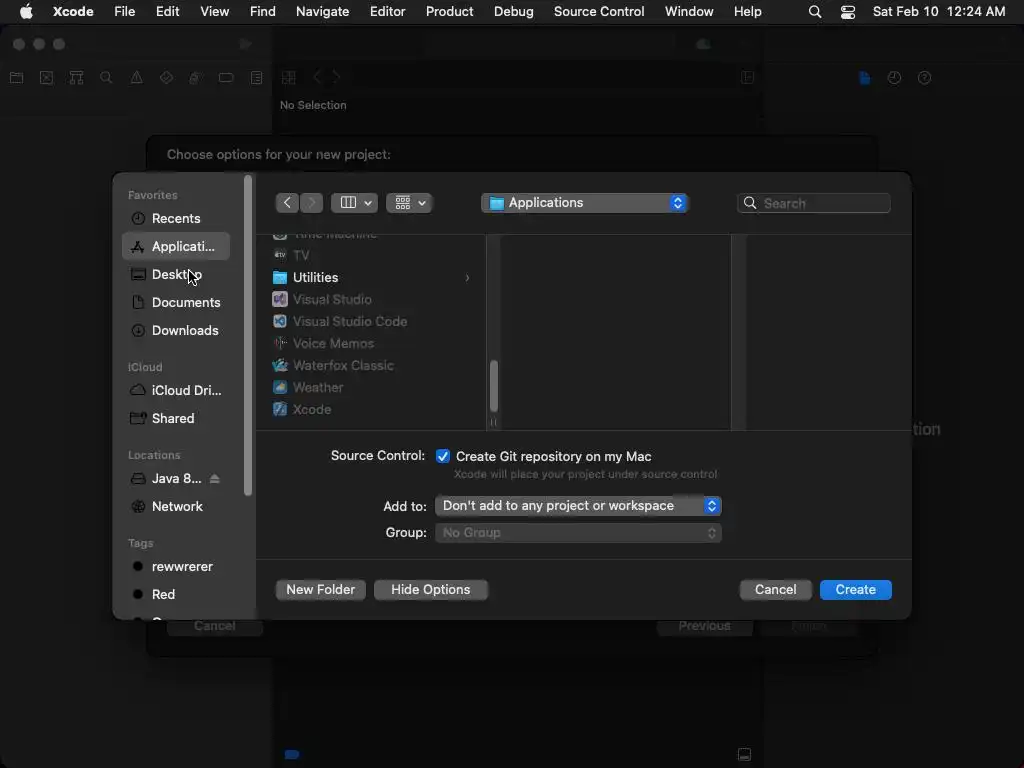Open Spotlight search in menu bar
Screen dimensions: 1024x768
(x=814, y=12)
